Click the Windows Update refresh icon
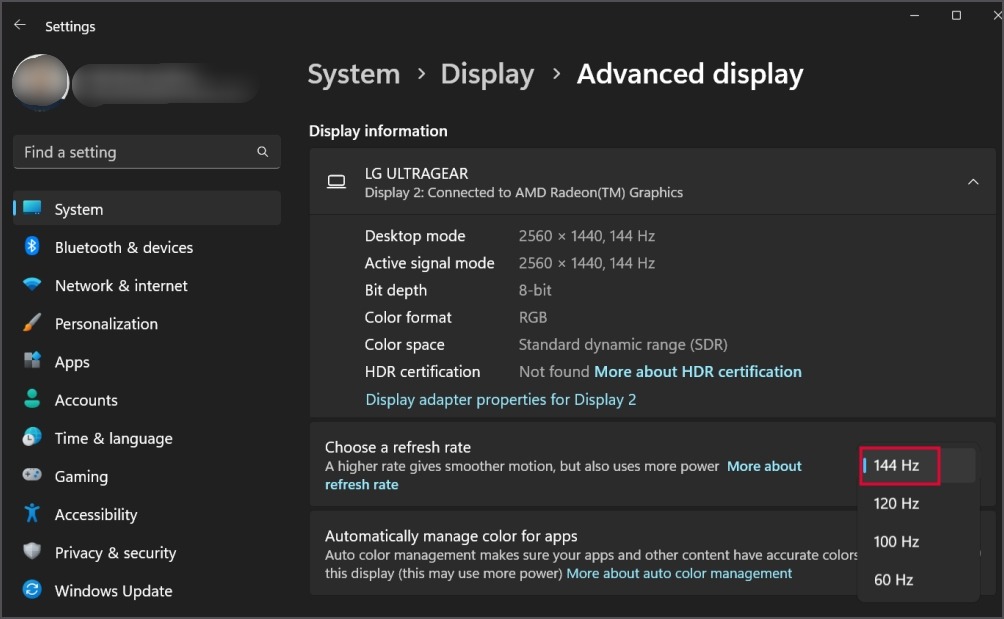Viewport: 1004px width, 619px height. point(32,590)
